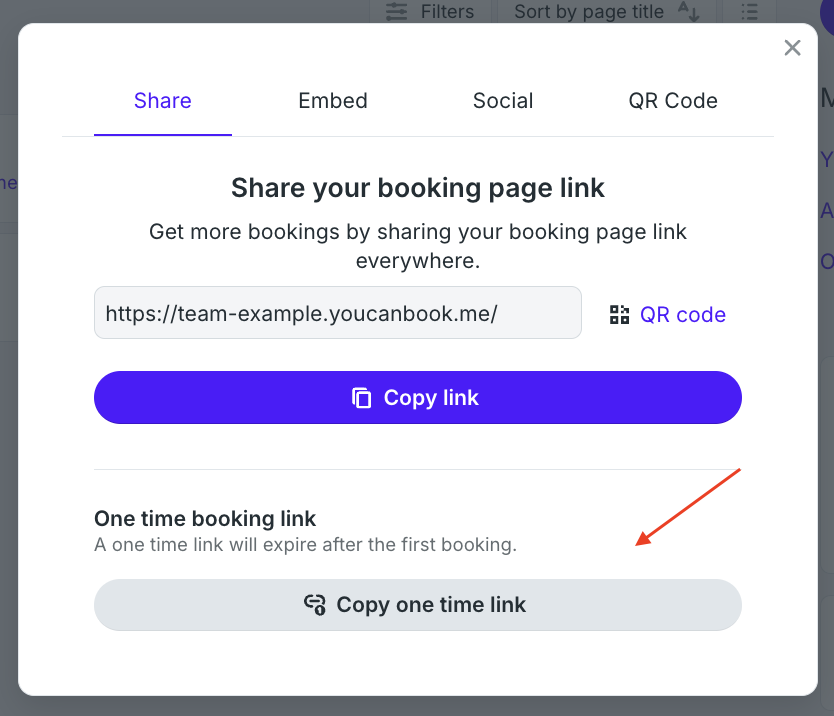Open the purple profile avatar

coord(826,14)
